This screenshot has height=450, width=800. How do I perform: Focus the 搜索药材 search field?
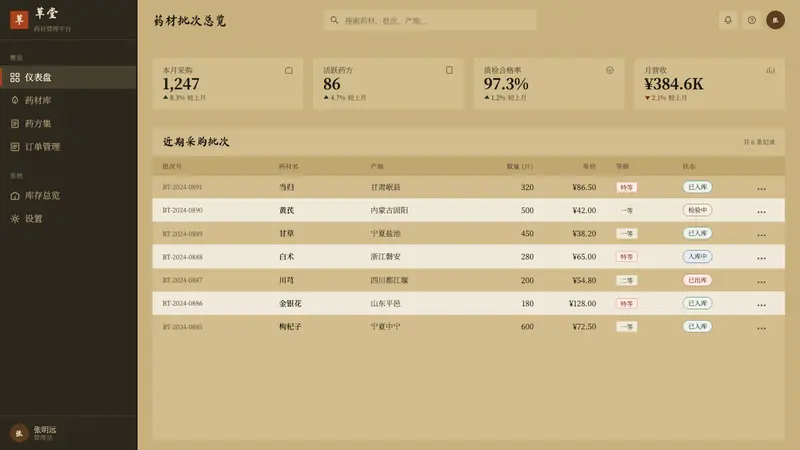tap(430, 20)
